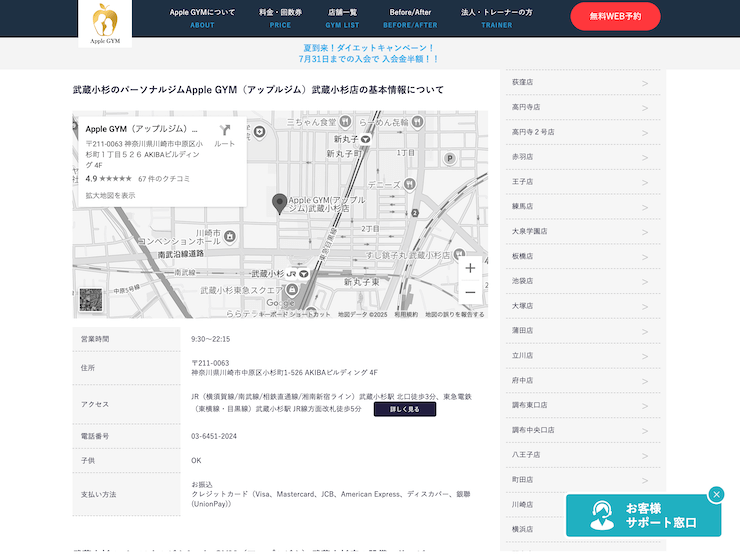Zoom in the map with plus button
740x555 pixels.
tap(470, 268)
